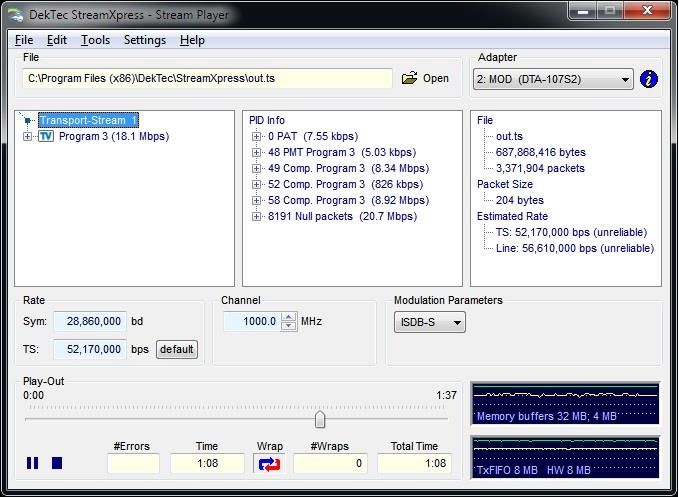This screenshot has height=497, width=679.
Task: Open the Adapter dropdown list
Action: point(553,79)
